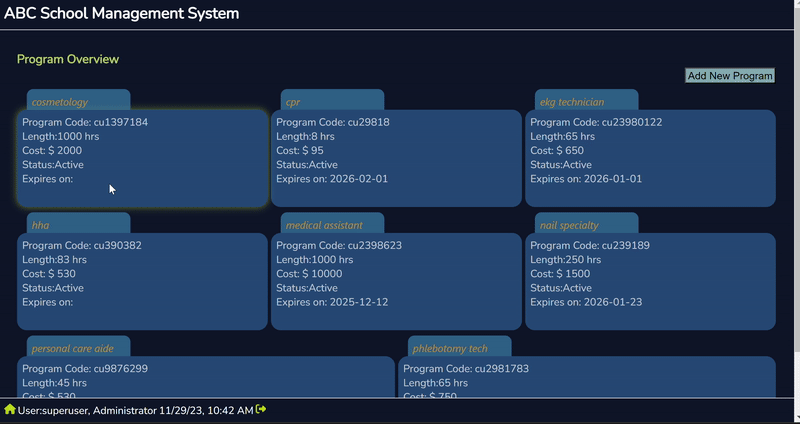Open the personal care aide tab
800x424 pixels.
click(x=79, y=346)
